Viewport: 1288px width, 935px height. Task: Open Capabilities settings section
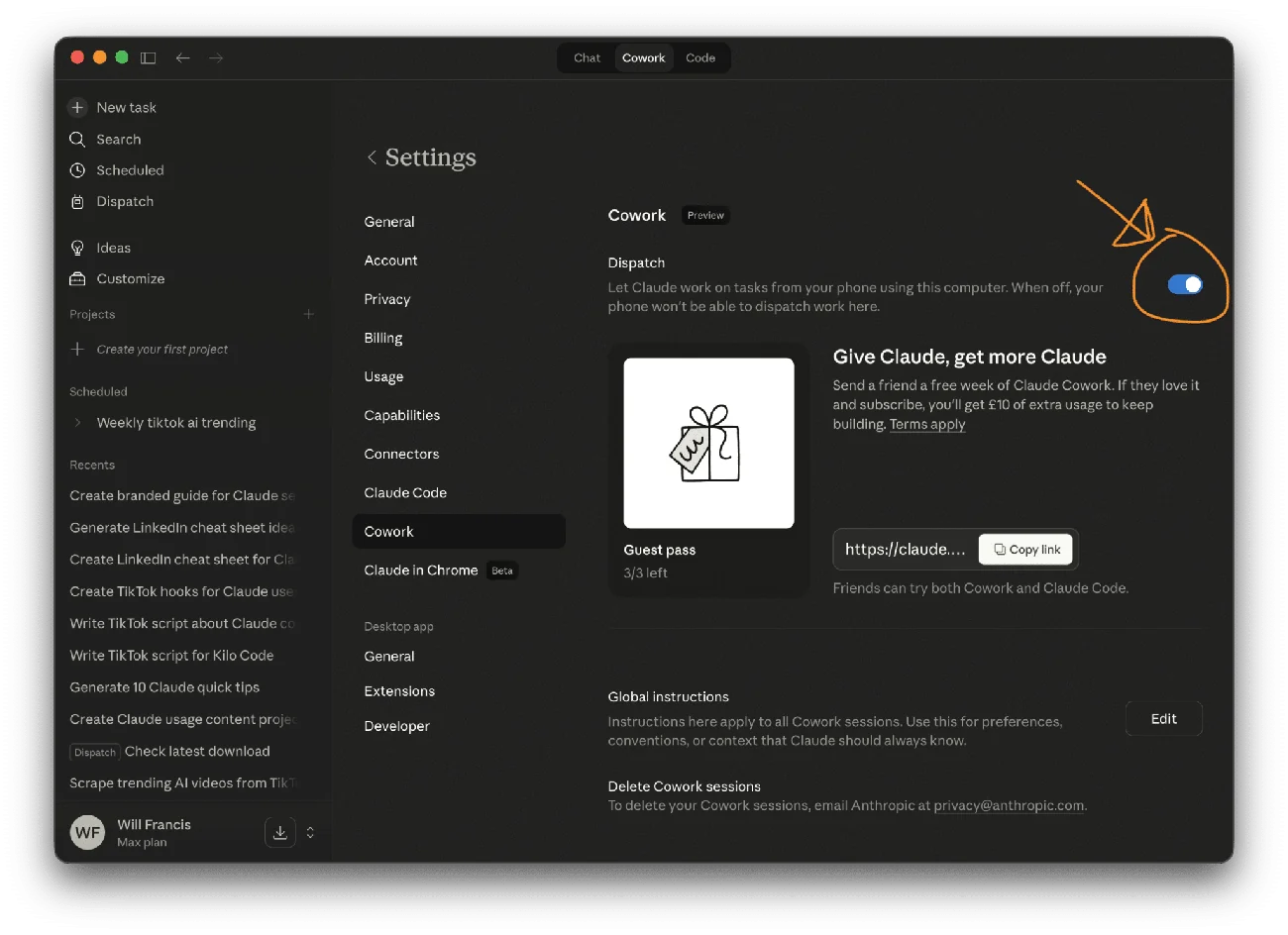point(402,415)
